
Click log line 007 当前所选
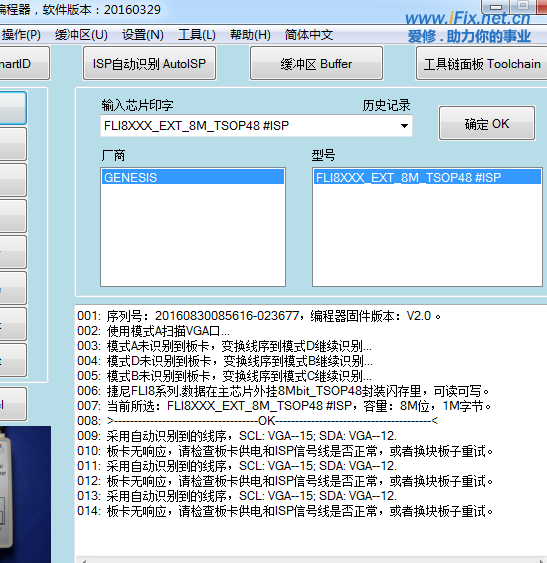pyautogui.click(x=284, y=406)
